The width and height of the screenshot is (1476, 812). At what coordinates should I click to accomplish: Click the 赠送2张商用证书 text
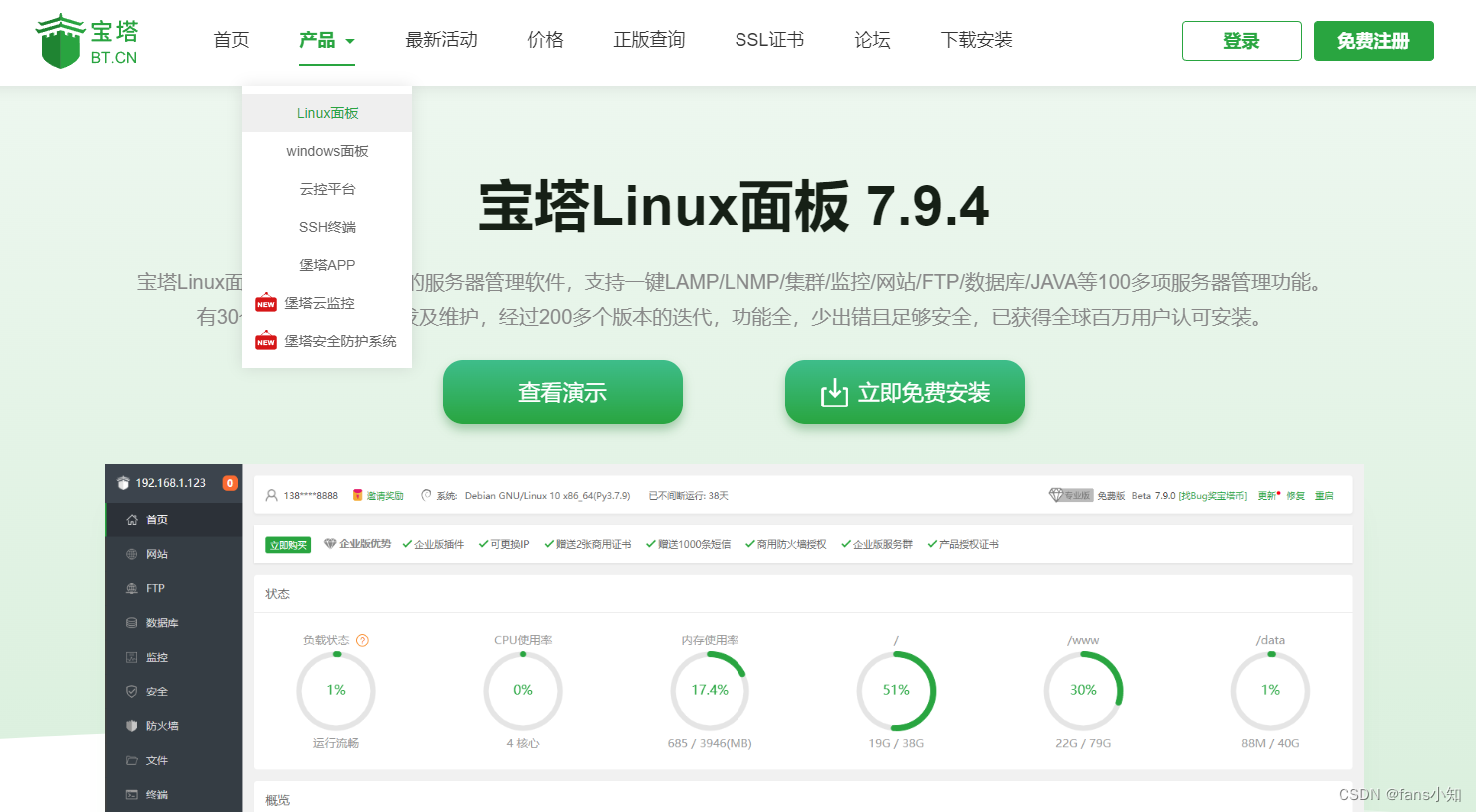594,545
